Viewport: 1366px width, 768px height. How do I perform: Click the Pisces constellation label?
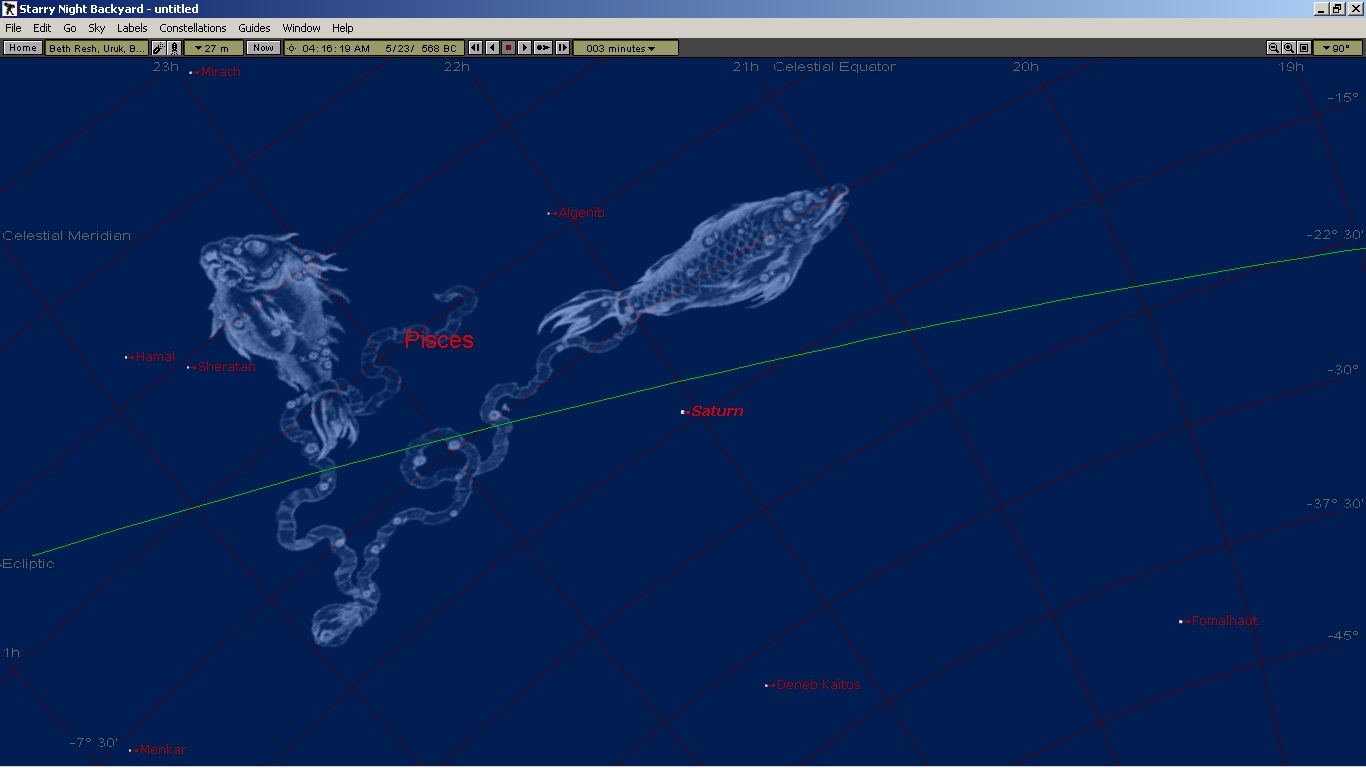(439, 340)
